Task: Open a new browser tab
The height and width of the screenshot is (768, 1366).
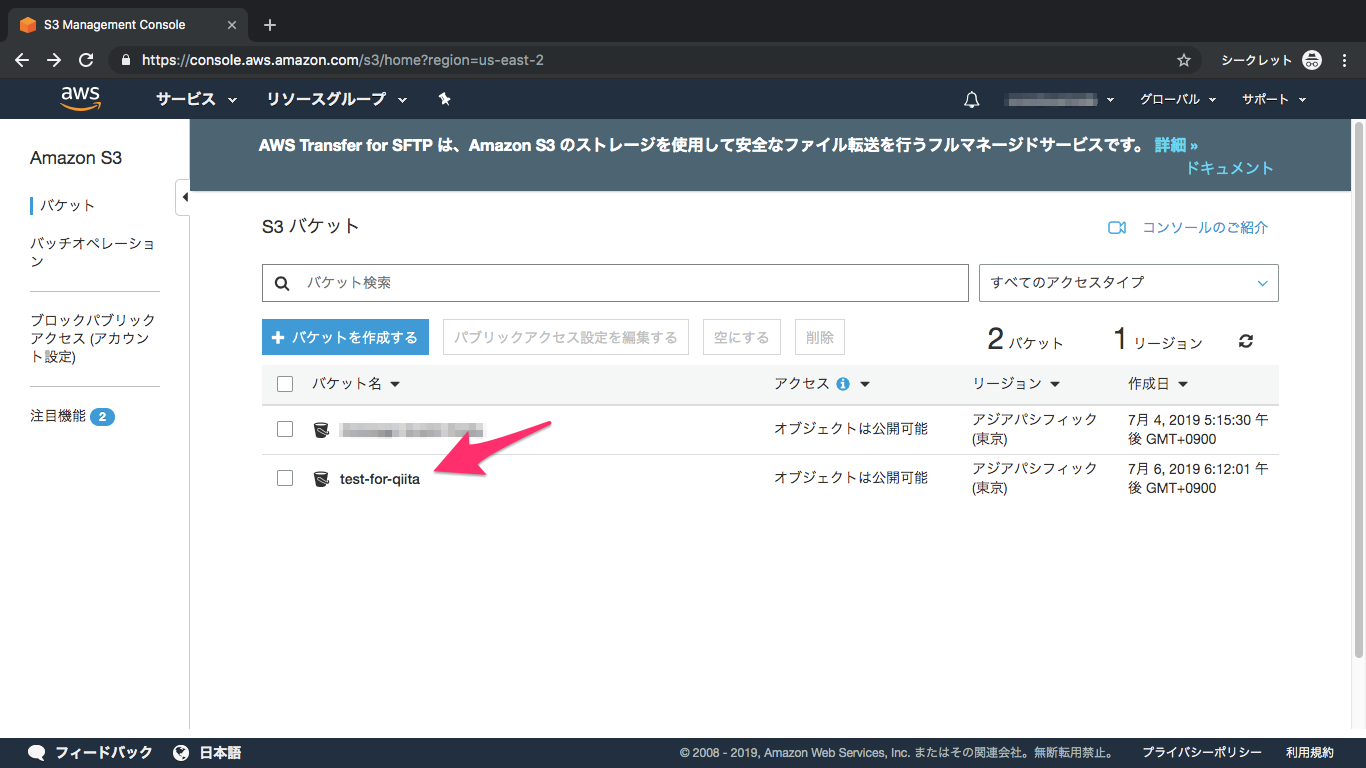Action: (x=270, y=25)
